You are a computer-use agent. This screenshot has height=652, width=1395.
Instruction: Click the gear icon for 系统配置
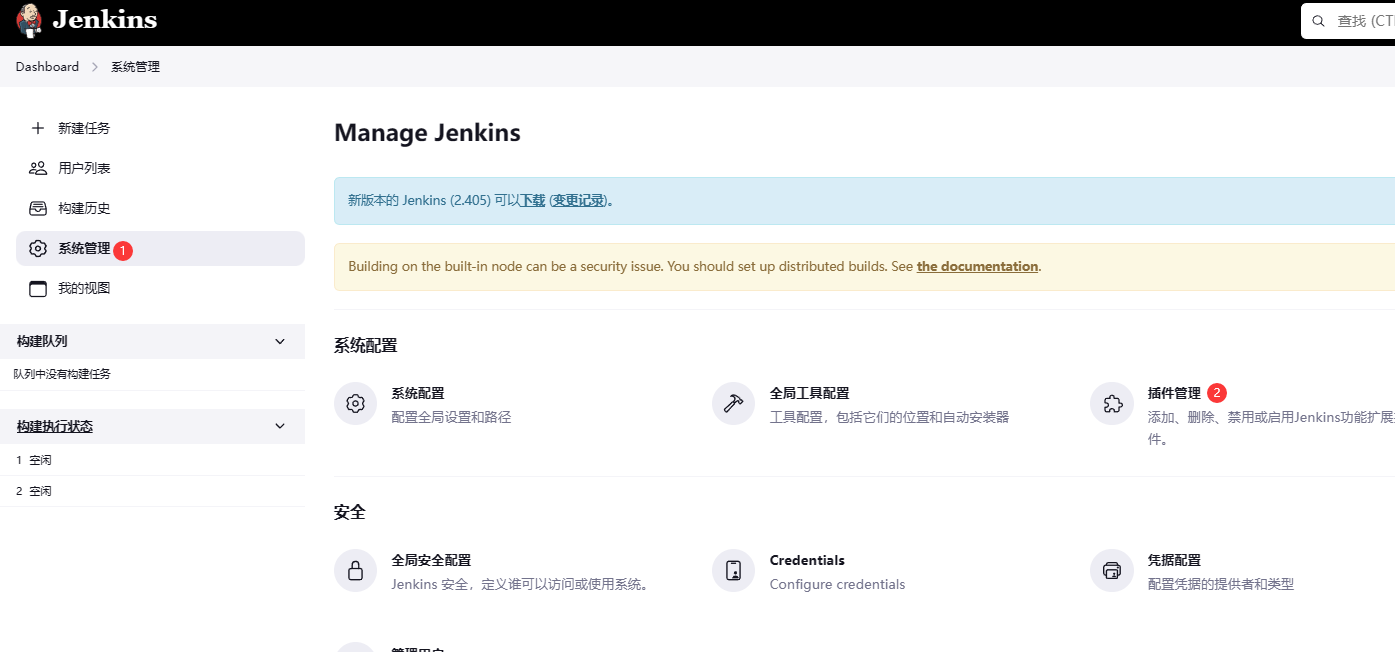tap(355, 404)
